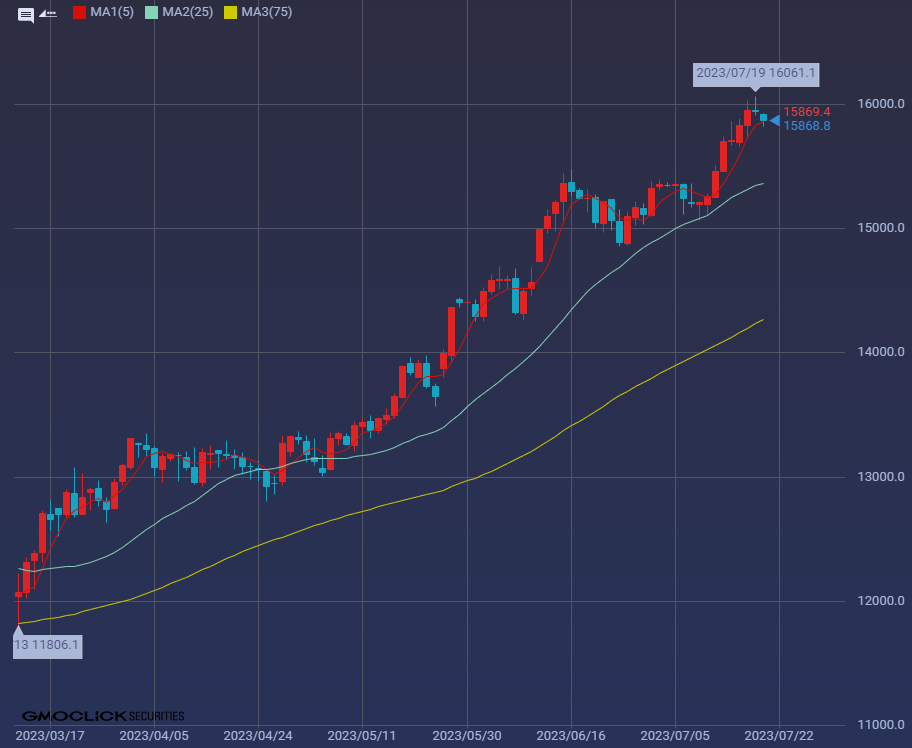Click the 2023/05/11 date axis label
912x748 pixels.
pyautogui.click(x=362, y=736)
